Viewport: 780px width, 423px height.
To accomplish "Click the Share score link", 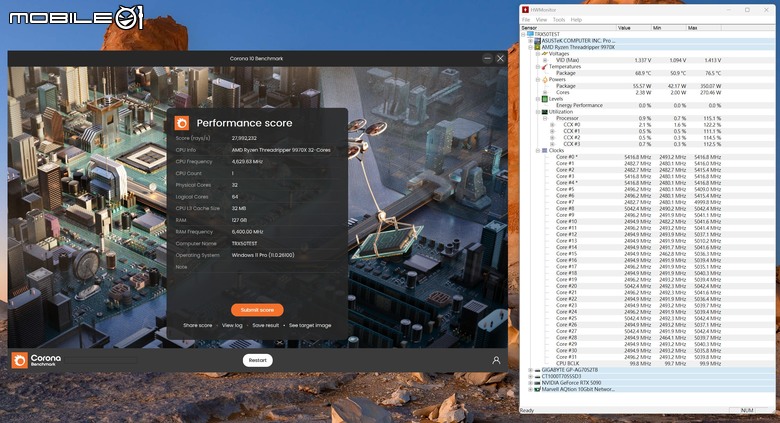I will (x=197, y=325).
